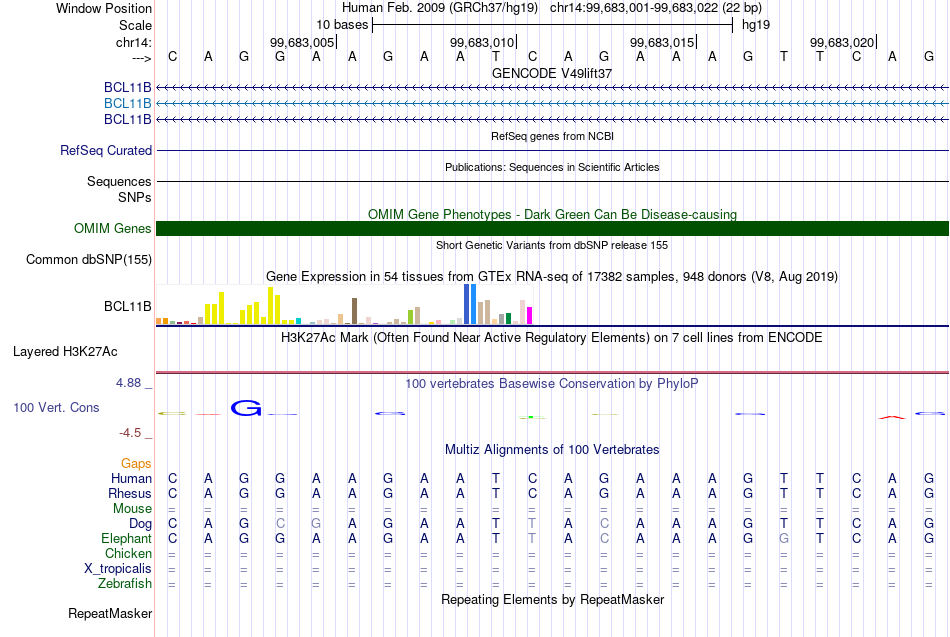
Task: Open the Basewise Conservation by PhyloP title
Action: pyautogui.click(x=552, y=384)
